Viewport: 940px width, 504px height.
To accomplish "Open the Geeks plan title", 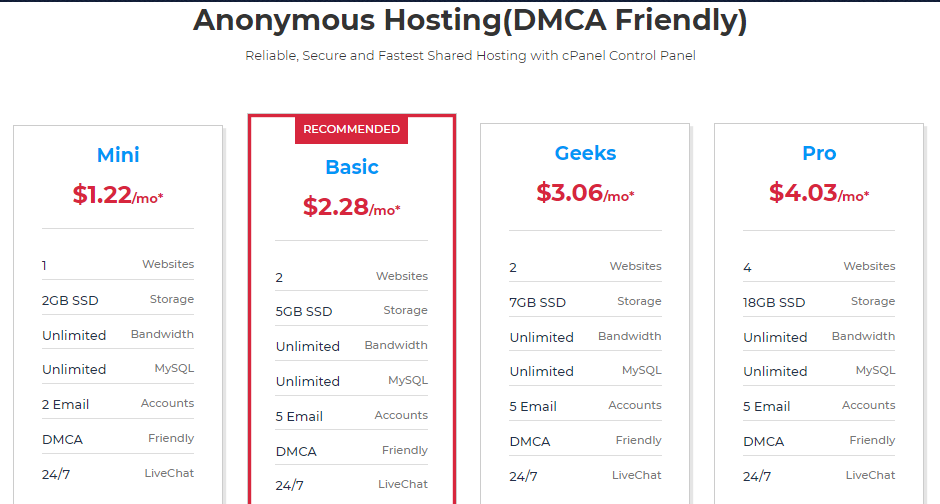I will click(x=585, y=153).
